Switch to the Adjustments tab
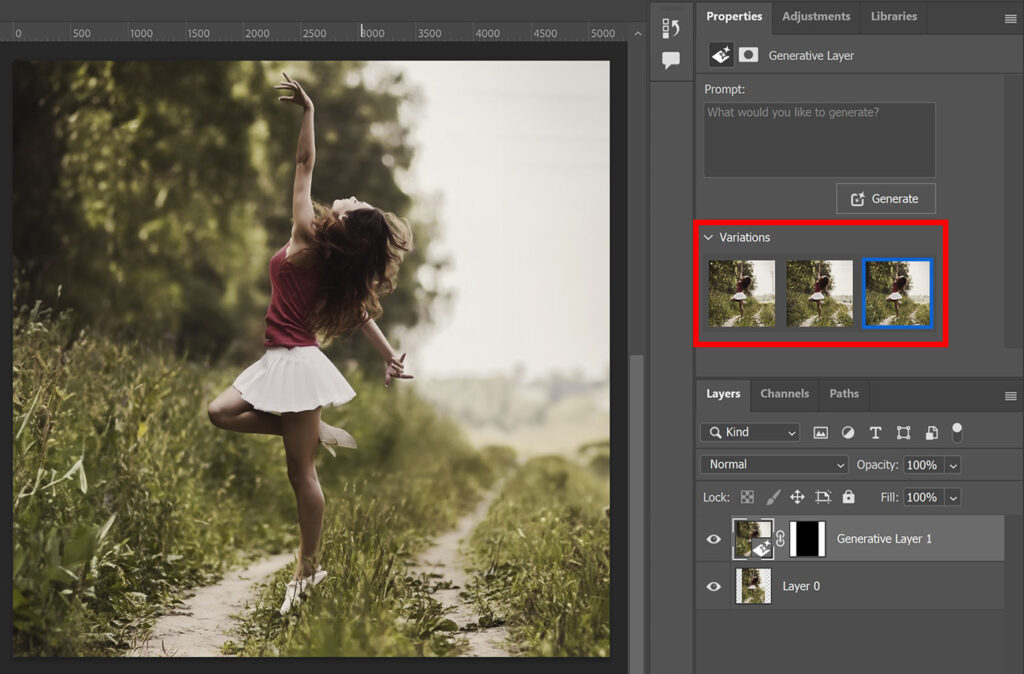 point(816,16)
